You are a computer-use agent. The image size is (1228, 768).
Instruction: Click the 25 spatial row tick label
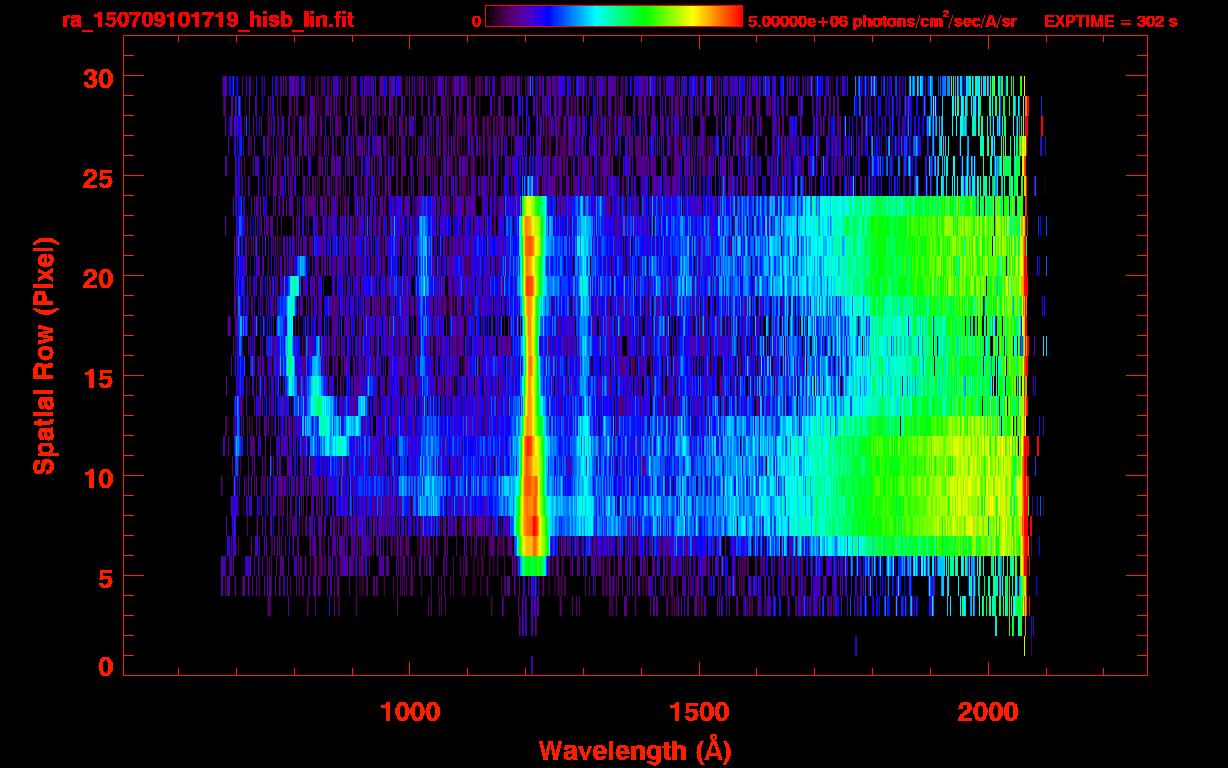point(98,176)
